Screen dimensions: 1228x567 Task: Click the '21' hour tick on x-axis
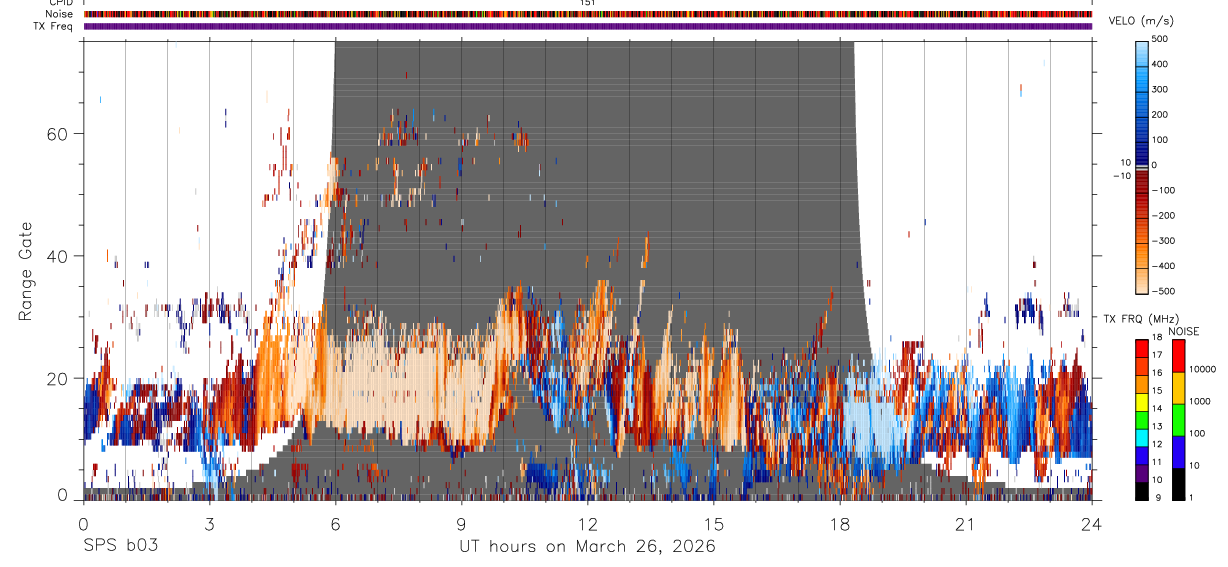966,524
